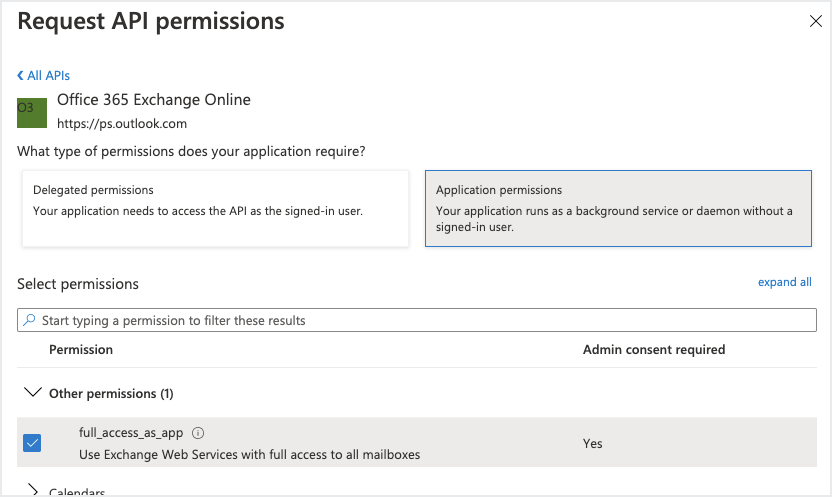This screenshot has width=832, height=497.
Task: Click the Yes admin consent value
Action: 592,443
